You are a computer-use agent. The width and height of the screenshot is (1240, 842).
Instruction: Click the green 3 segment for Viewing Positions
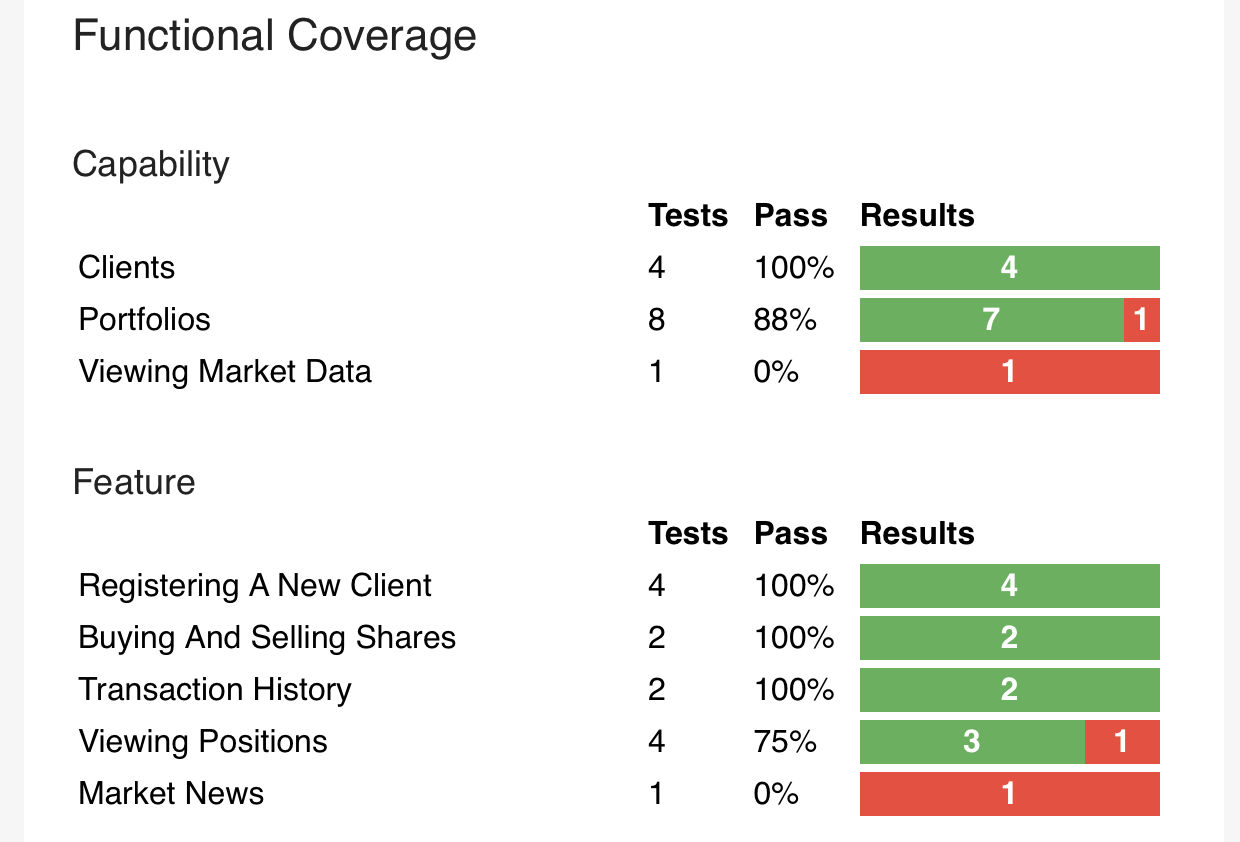[972, 742]
